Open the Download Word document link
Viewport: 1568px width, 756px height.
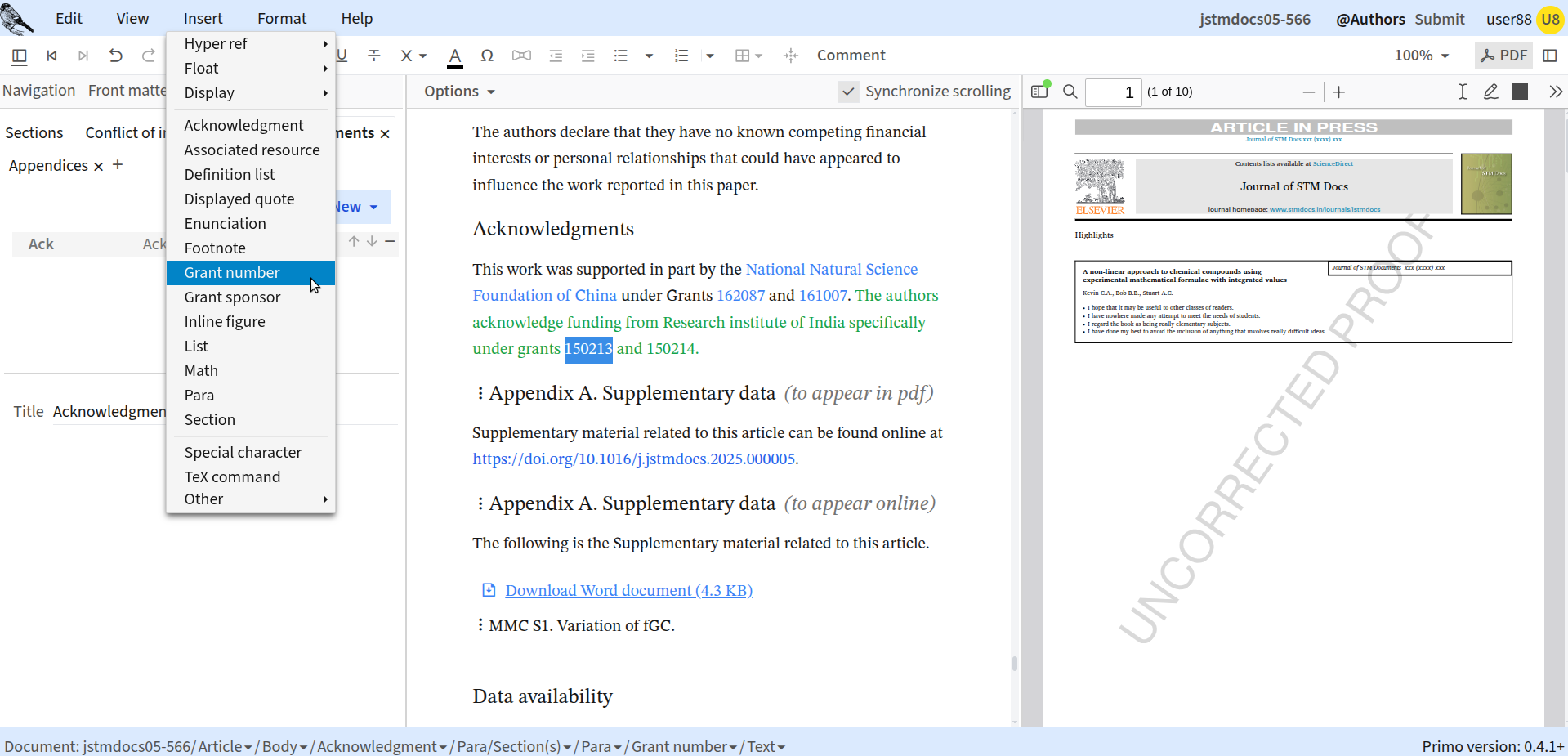coord(628,590)
